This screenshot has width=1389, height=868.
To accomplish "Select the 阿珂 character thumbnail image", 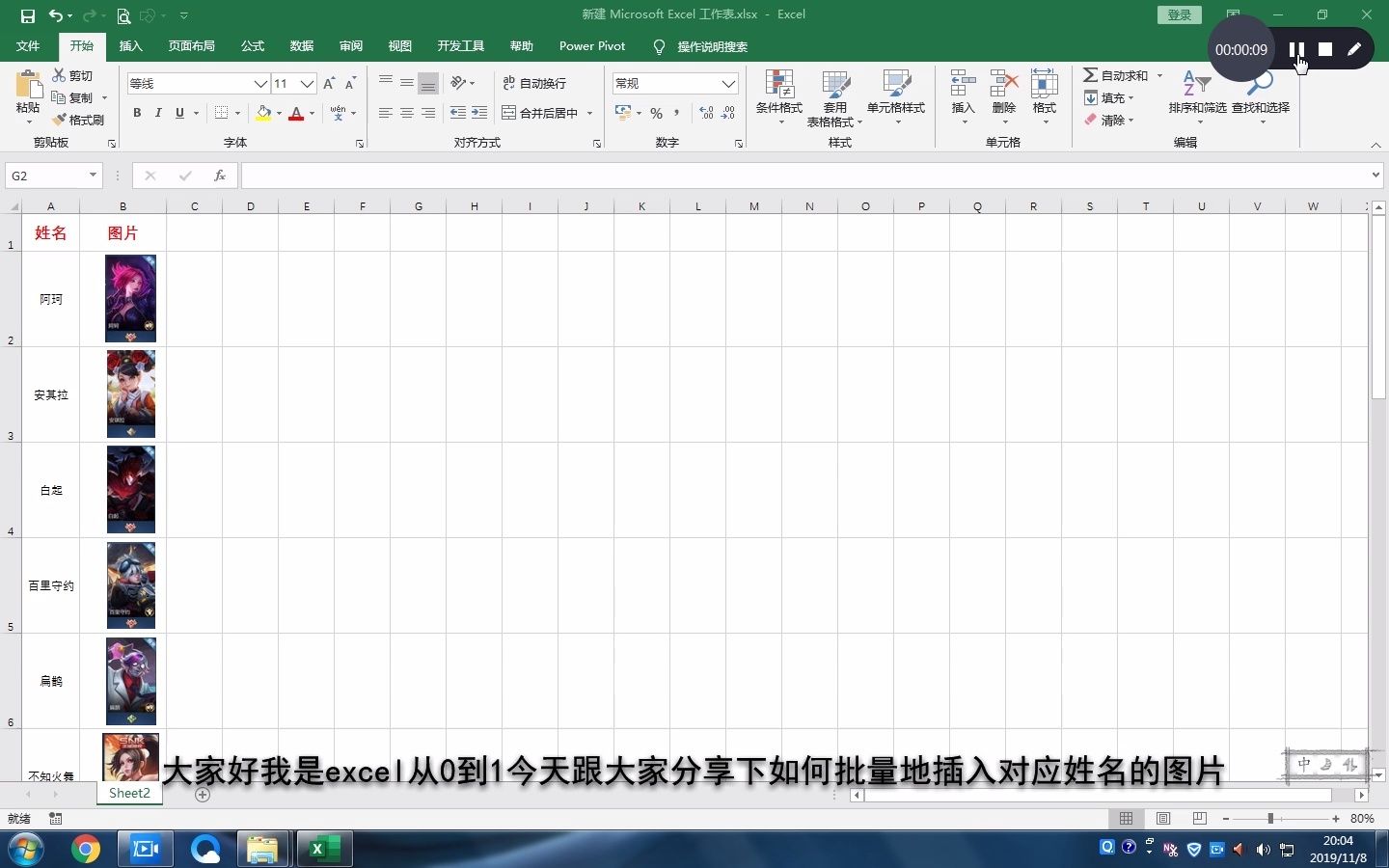I will [130, 299].
